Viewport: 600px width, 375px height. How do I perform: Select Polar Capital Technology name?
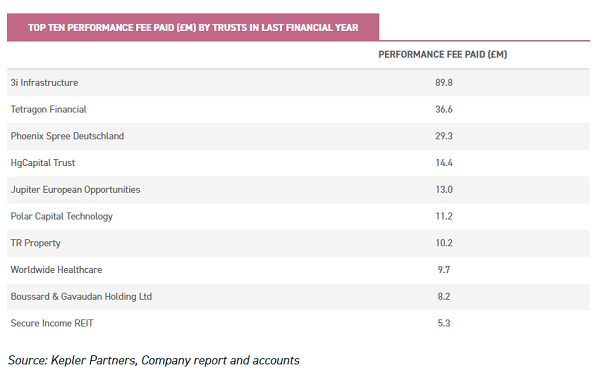[x=62, y=217]
